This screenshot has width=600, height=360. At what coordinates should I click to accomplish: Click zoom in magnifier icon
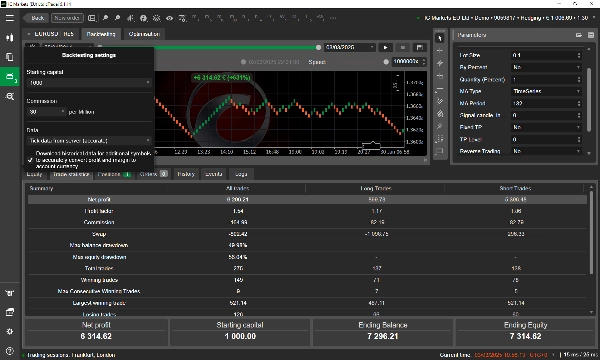coord(105,18)
